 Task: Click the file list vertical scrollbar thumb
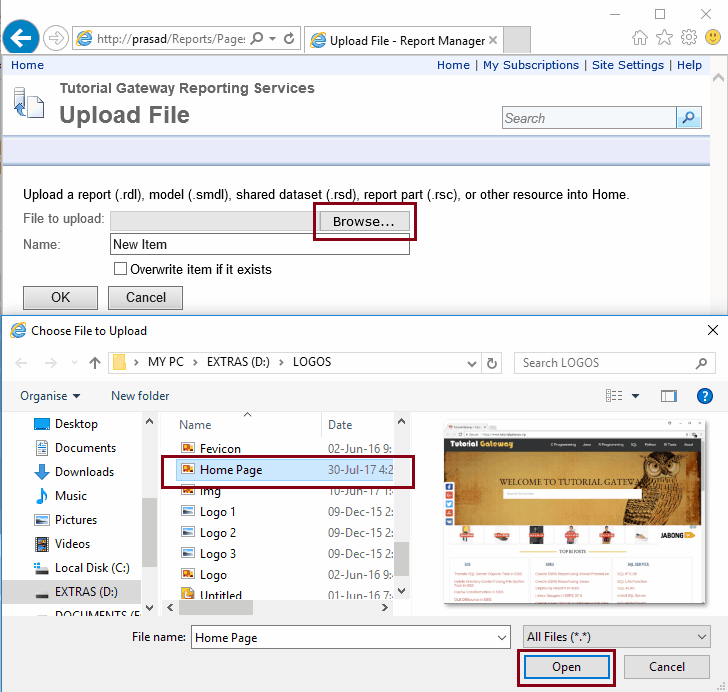401,559
